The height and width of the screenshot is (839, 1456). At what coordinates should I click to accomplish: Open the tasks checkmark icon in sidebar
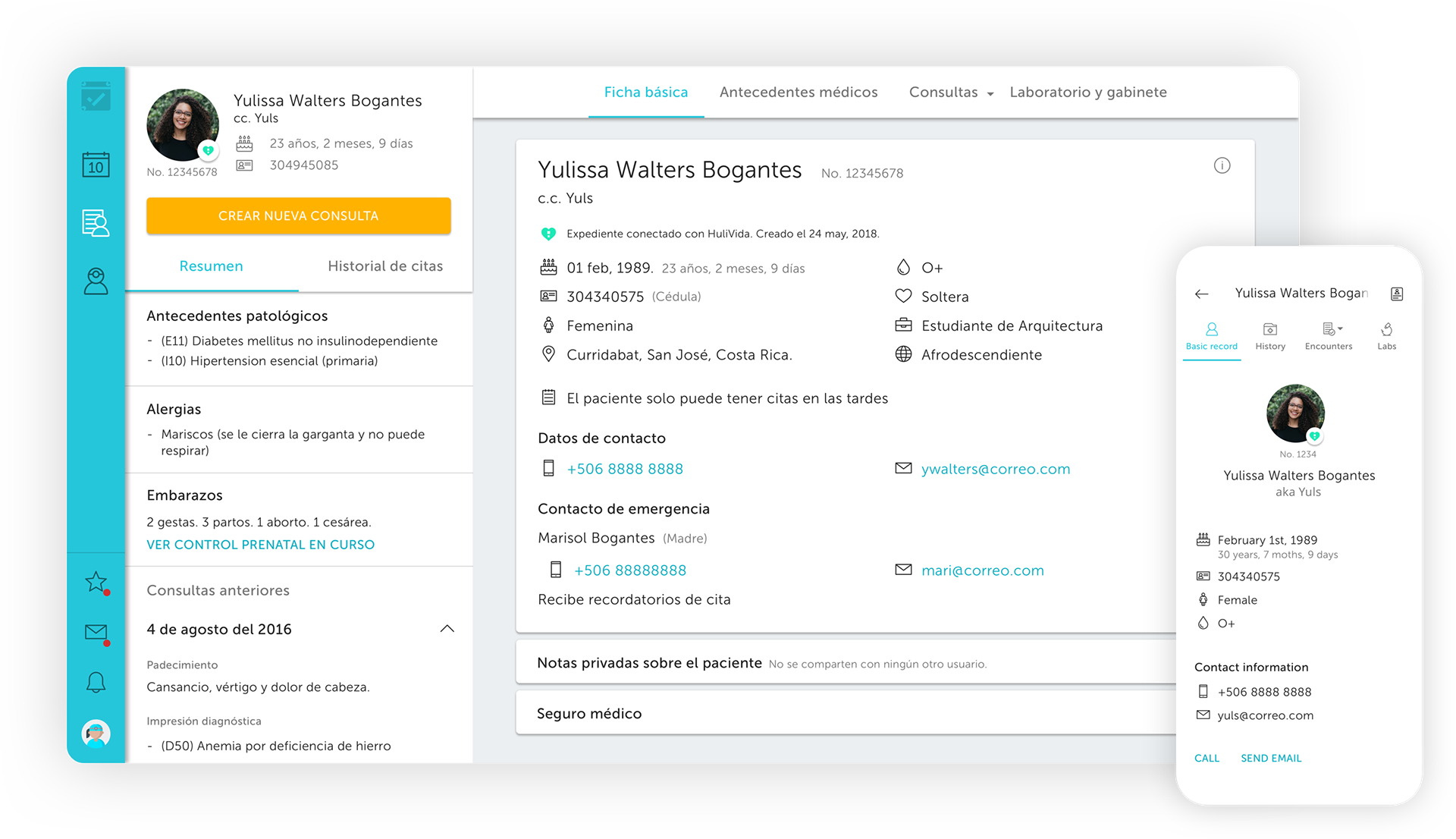[x=96, y=98]
